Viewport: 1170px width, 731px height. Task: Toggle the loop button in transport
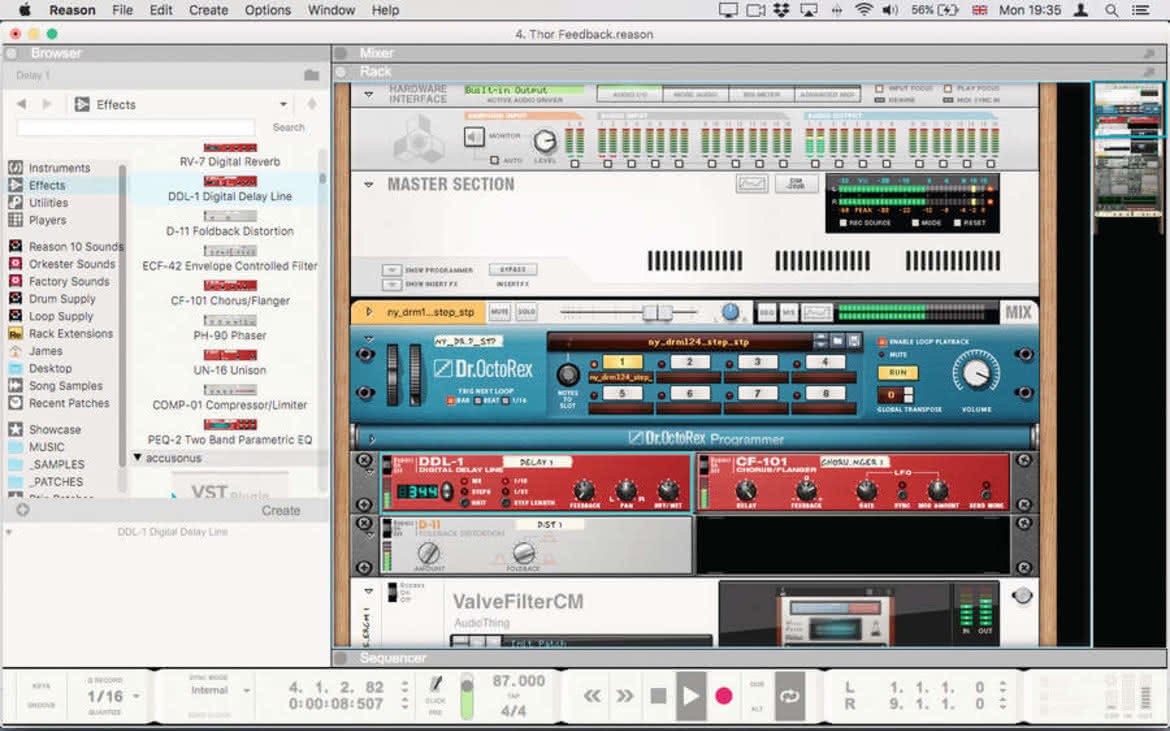[789, 696]
